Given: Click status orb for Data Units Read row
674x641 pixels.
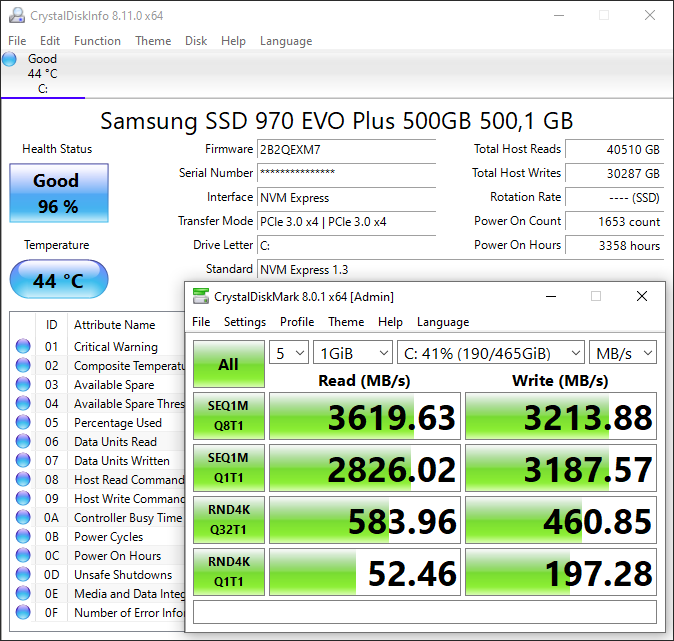Looking at the screenshot, I should click(x=23, y=441).
